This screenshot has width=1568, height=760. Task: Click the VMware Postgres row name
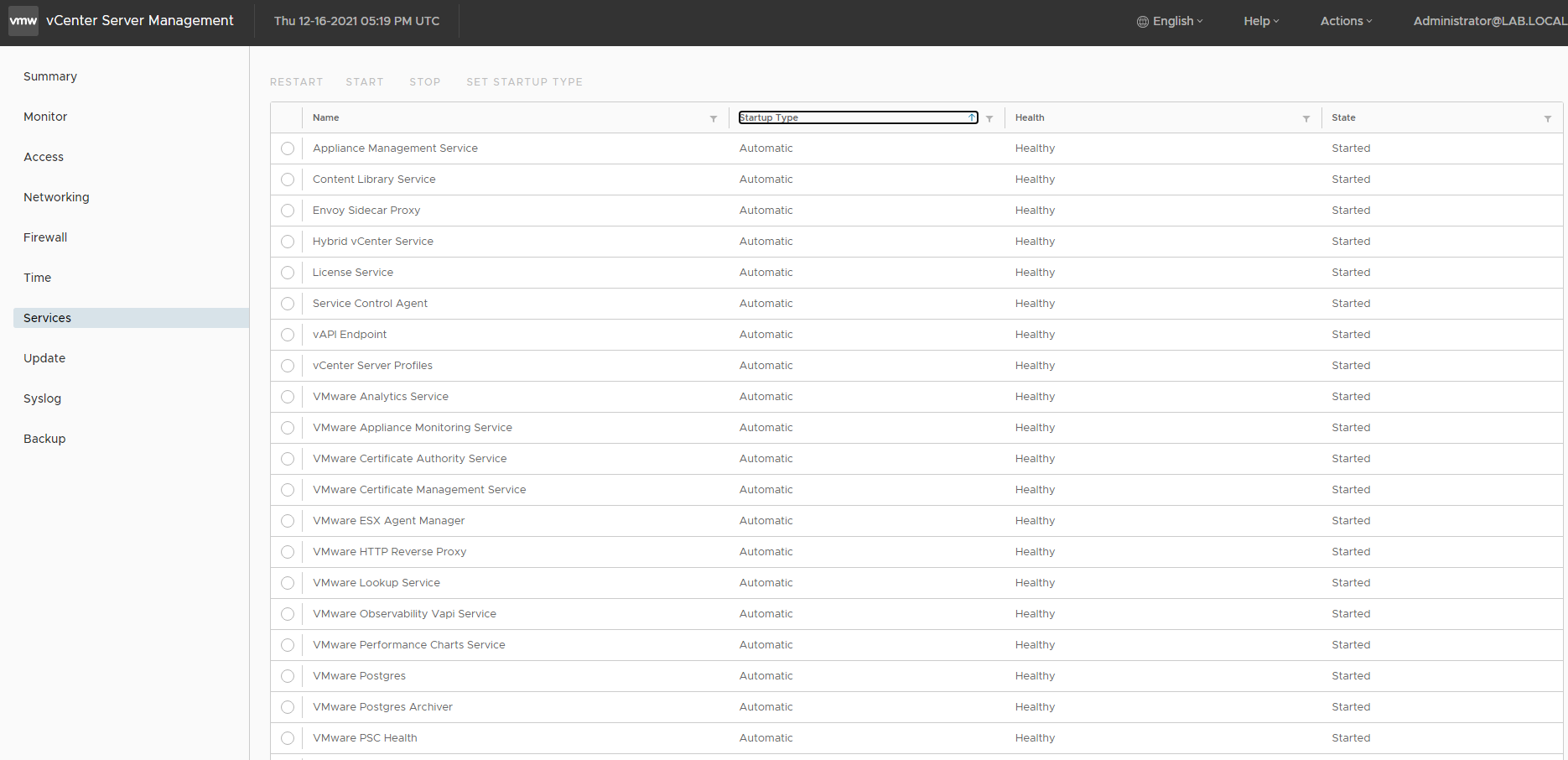(x=359, y=676)
